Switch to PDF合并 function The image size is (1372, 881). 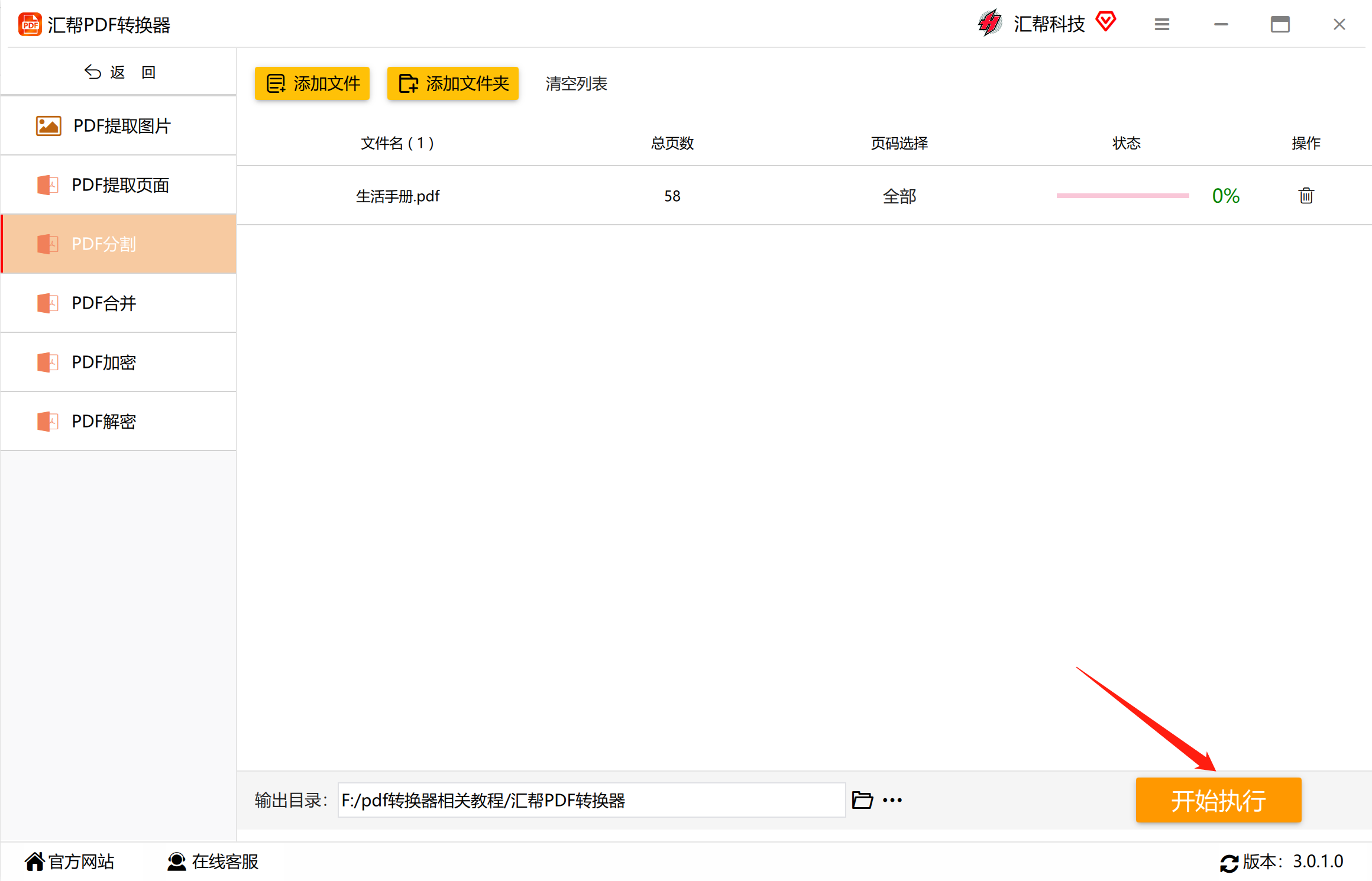click(x=119, y=303)
